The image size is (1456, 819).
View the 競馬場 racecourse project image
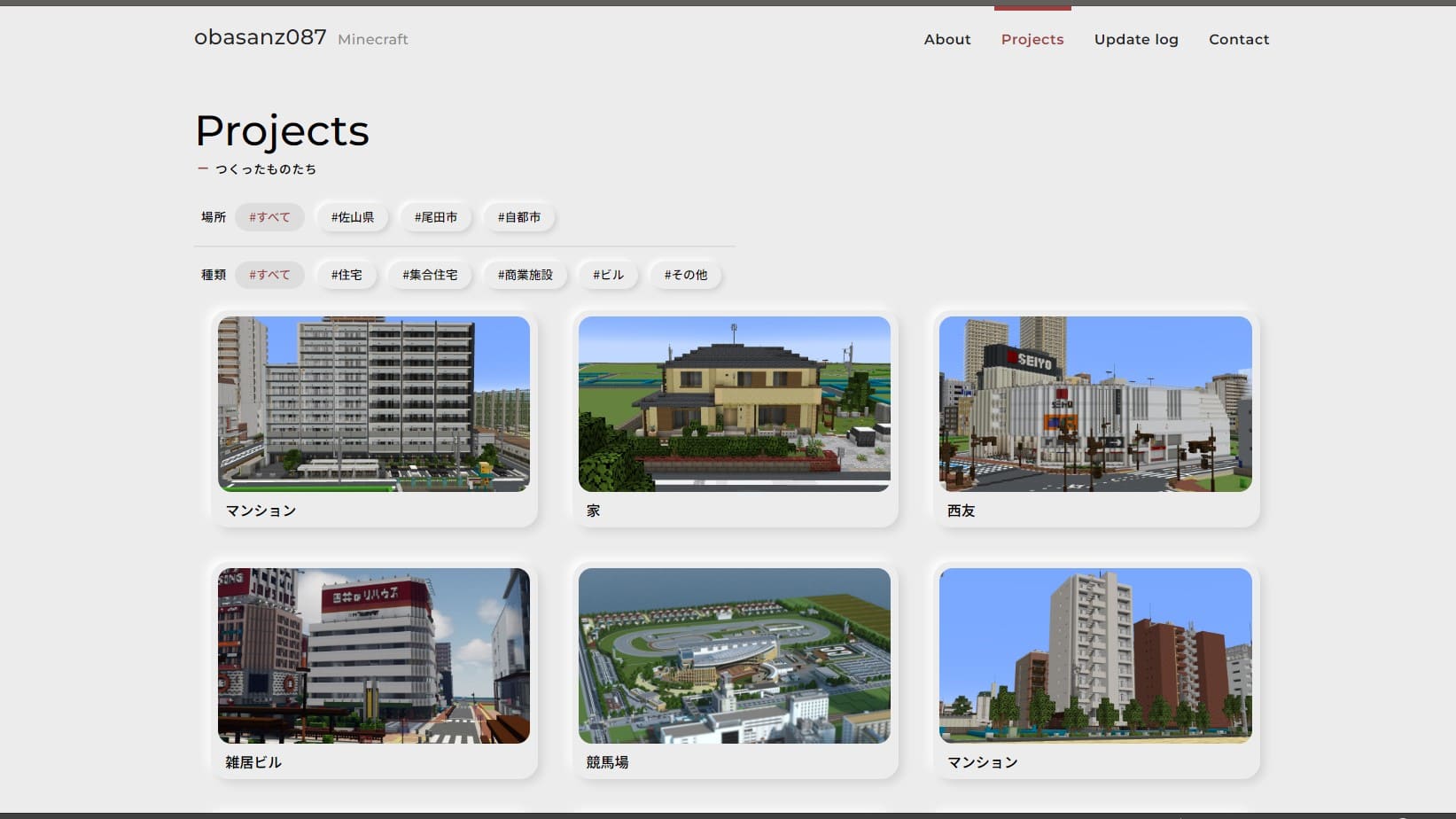click(x=734, y=656)
